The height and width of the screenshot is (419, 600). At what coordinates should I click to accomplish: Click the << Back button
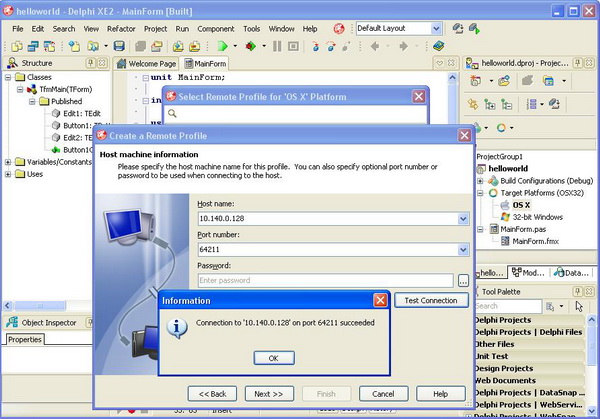point(212,394)
